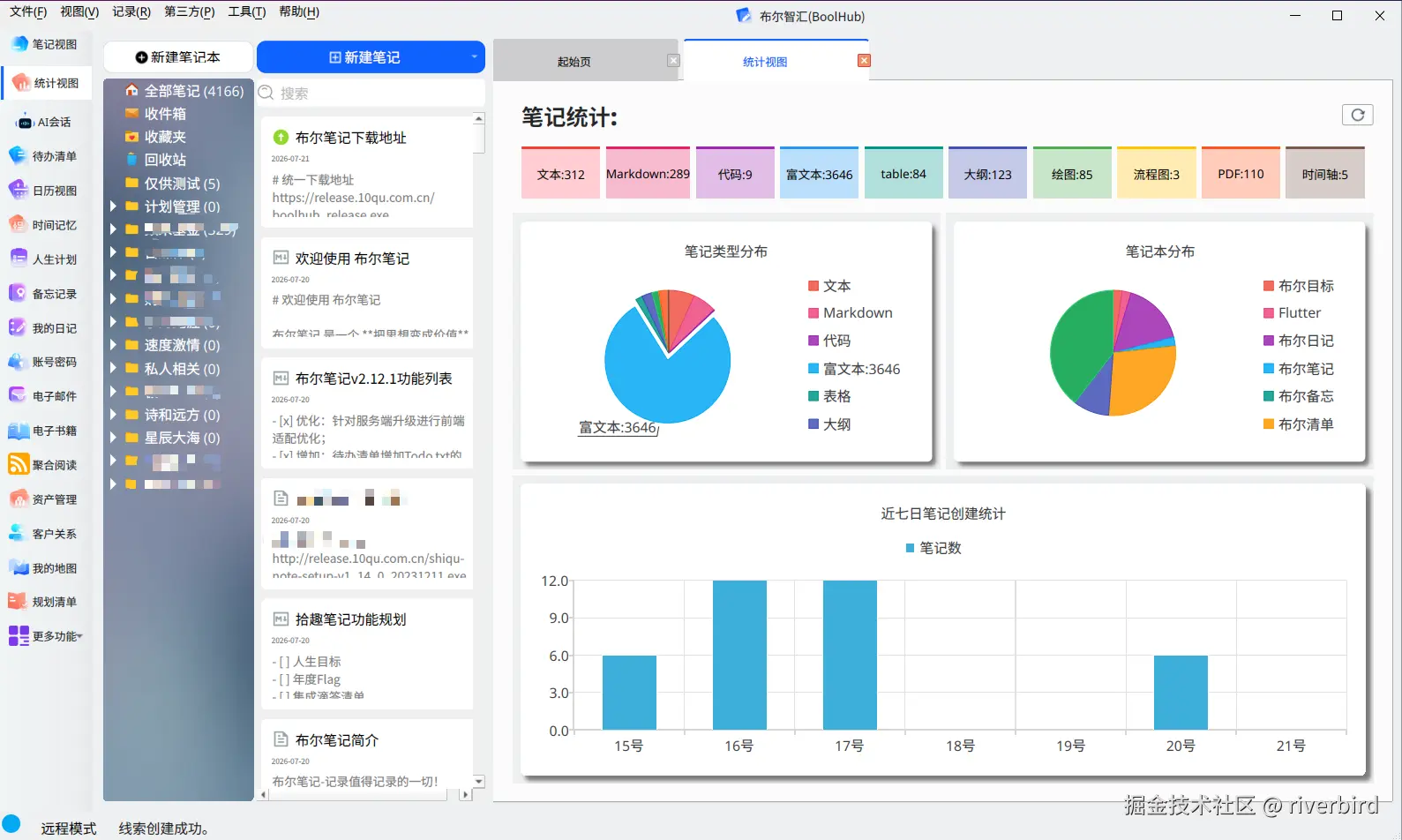Open 电子书籍 in the sidebar

coord(44,431)
